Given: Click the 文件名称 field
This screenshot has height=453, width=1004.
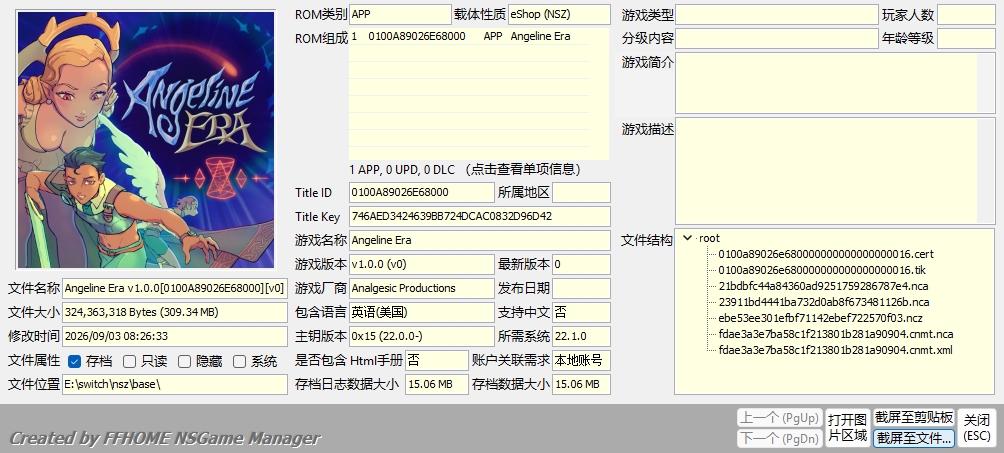Looking at the screenshot, I should click(175, 288).
